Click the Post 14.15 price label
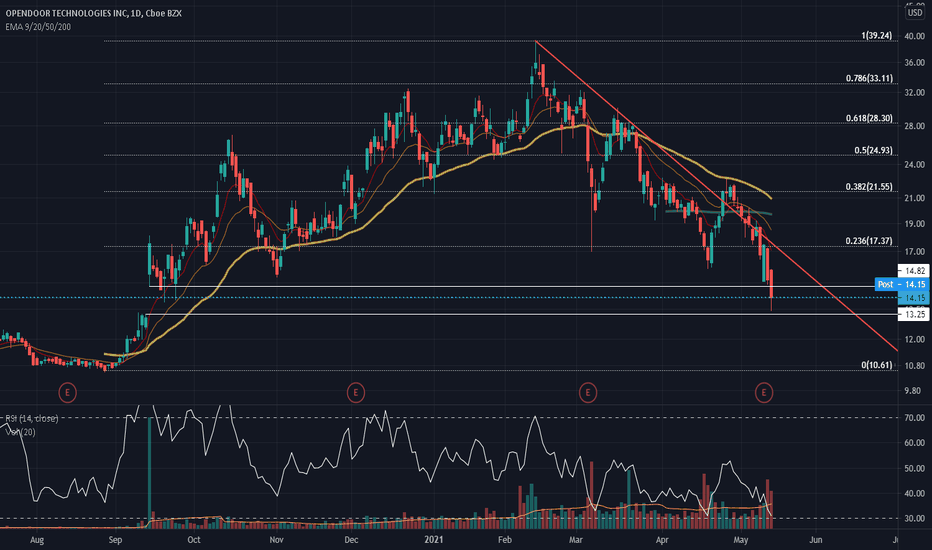Screen dimensions: 932x550 pyautogui.click(x=902, y=284)
